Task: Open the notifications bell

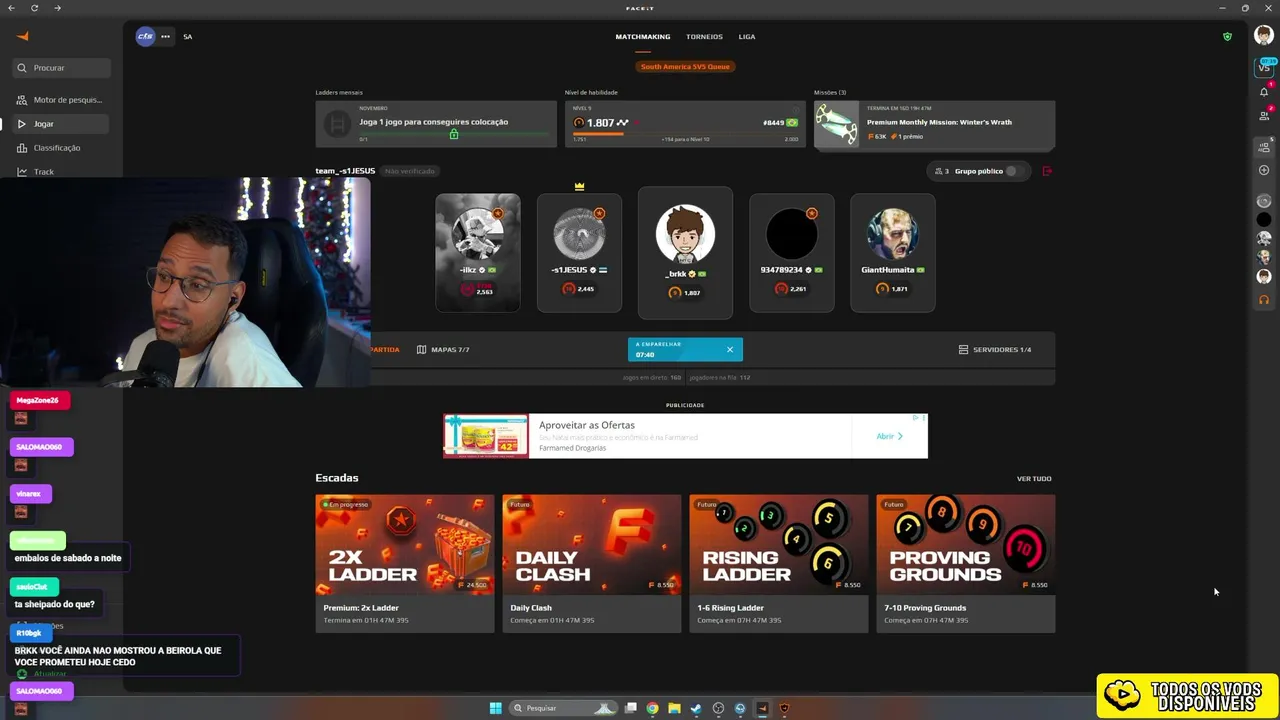Action: point(1264,91)
